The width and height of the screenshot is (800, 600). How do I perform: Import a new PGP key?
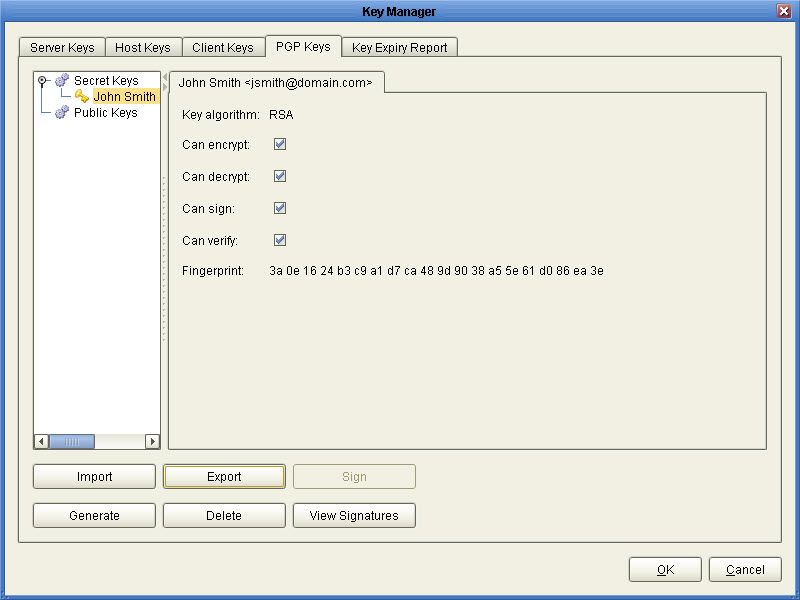click(x=93, y=476)
